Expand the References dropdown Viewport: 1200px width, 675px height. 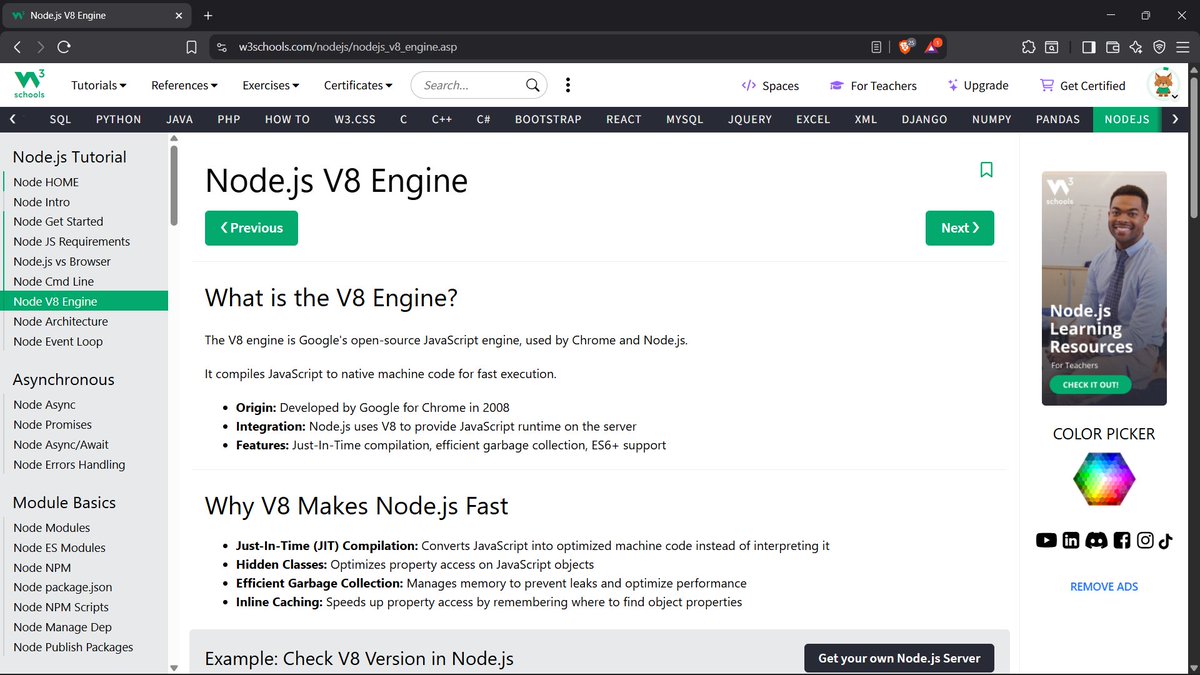[184, 85]
